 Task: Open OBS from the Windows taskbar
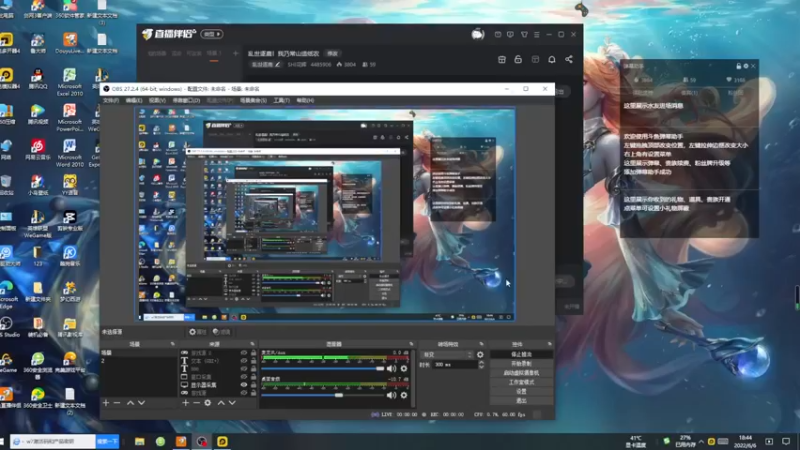(x=202, y=441)
